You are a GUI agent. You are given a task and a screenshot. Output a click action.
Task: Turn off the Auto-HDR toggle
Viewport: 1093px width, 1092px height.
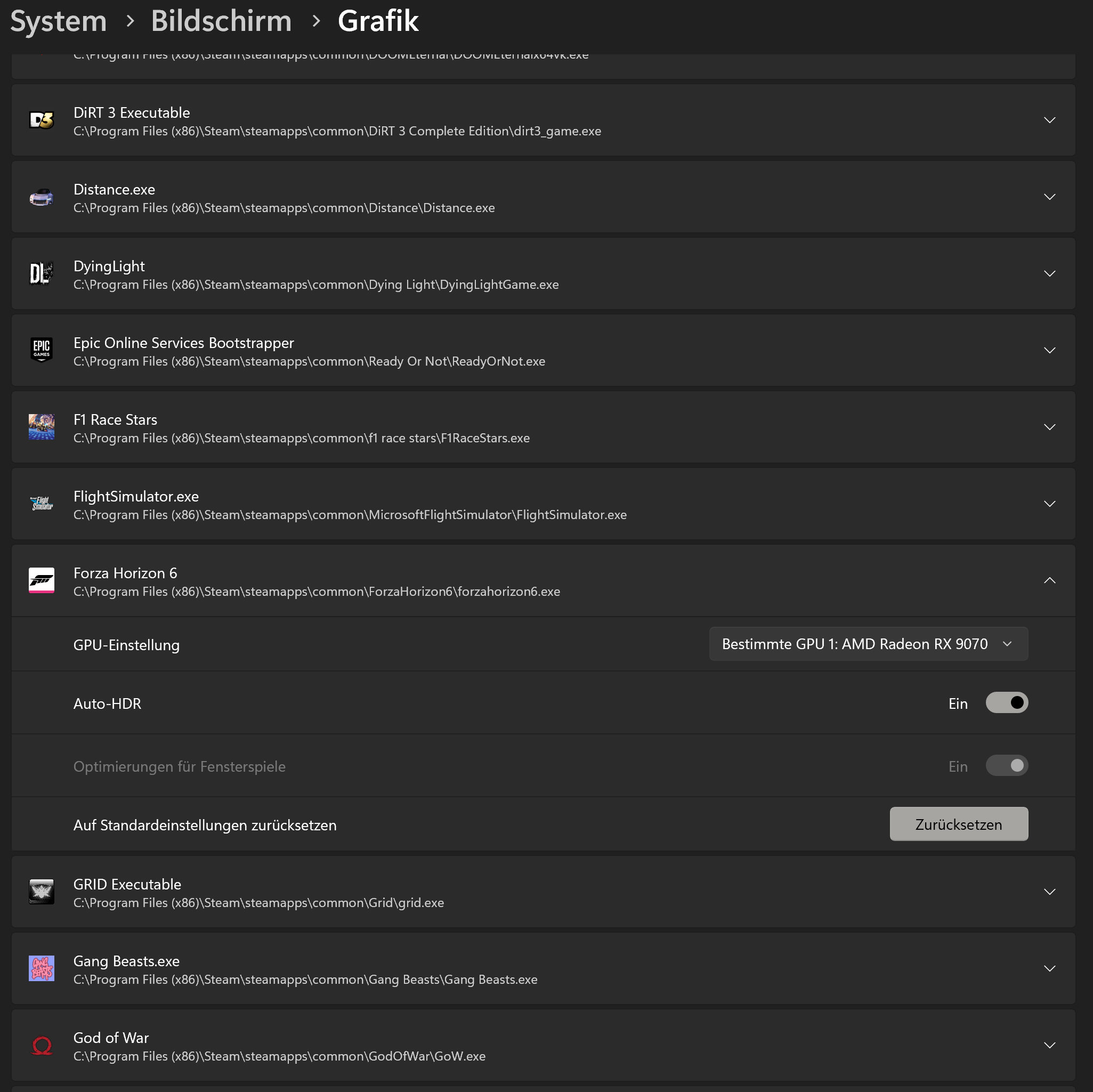click(1007, 703)
